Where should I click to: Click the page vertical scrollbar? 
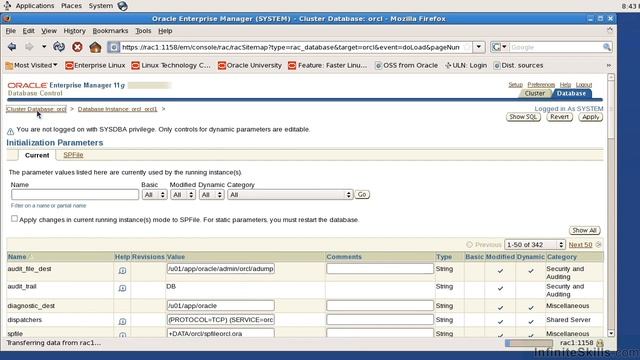pos(611,205)
